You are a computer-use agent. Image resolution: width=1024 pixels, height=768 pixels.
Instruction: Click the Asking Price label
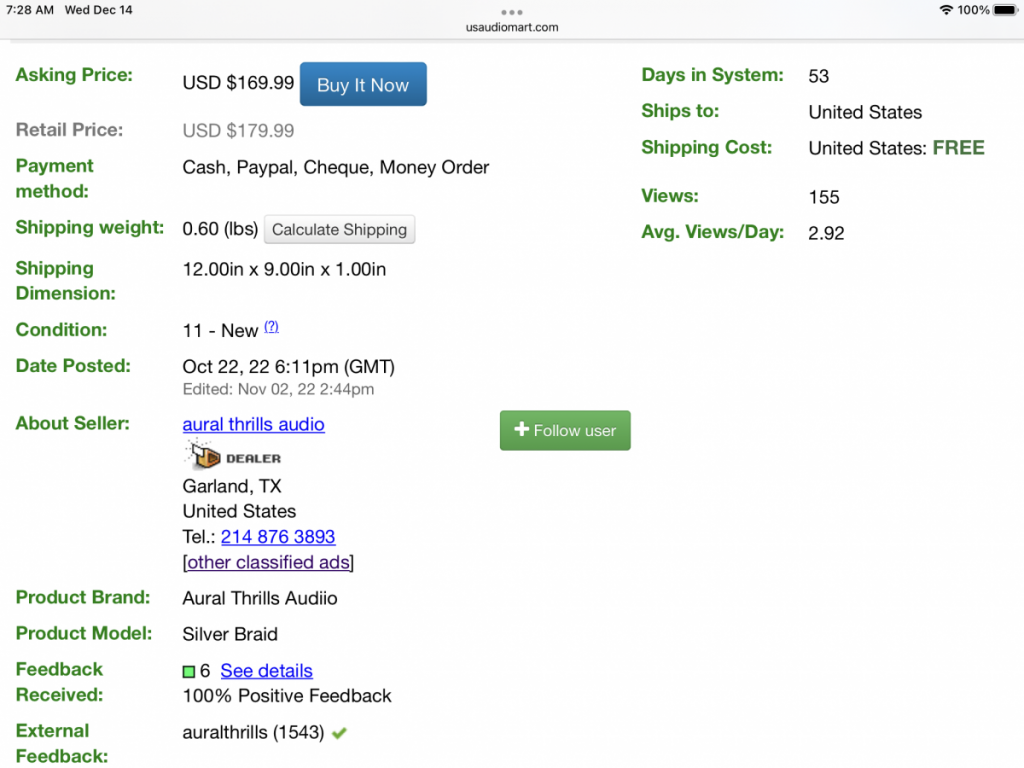[74, 75]
